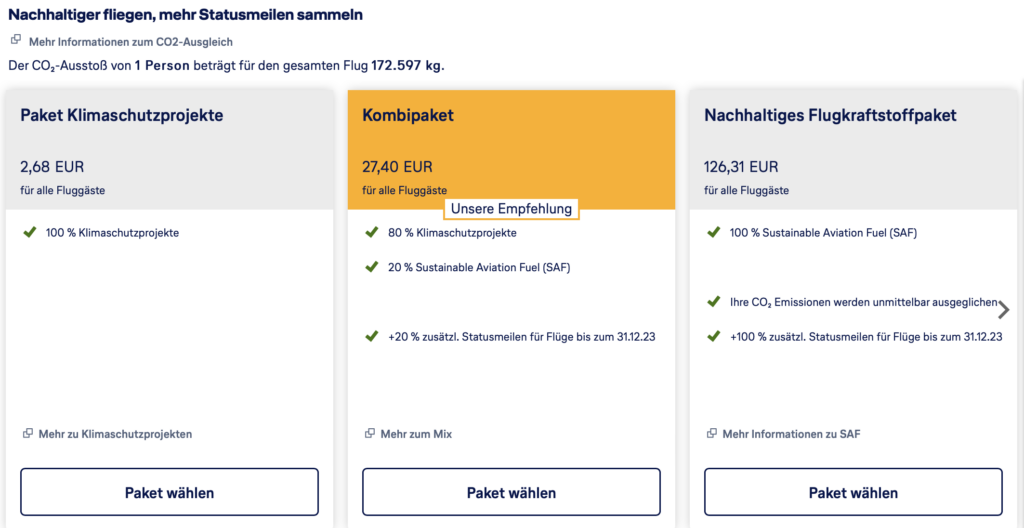Open Mehr Informationen zum CO2-Ausgleich link
The image size is (1024, 528).
click(x=130, y=42)
